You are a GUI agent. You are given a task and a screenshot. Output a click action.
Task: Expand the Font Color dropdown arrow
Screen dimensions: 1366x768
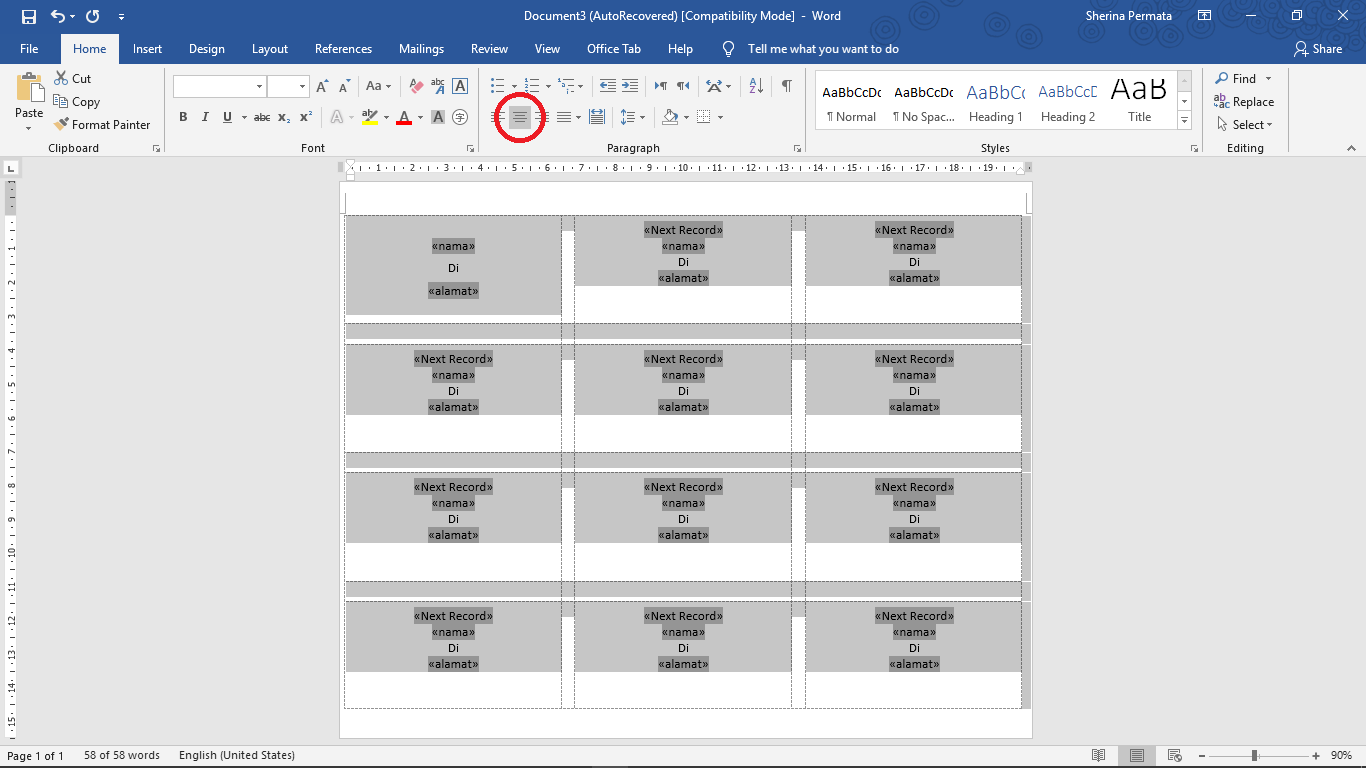pyautogui.click(x=421, y=117)
